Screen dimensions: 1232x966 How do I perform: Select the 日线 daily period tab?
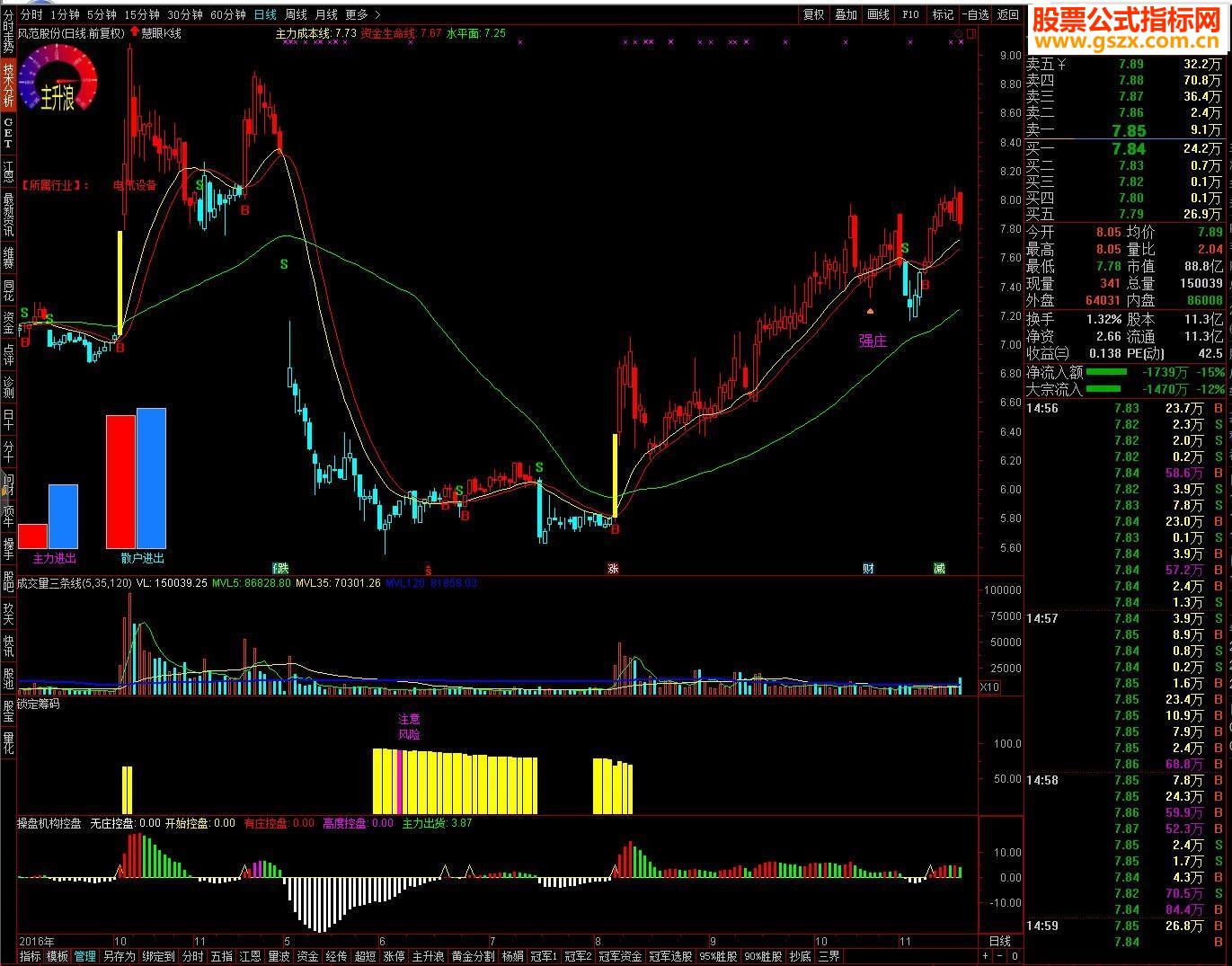point(265,14)
